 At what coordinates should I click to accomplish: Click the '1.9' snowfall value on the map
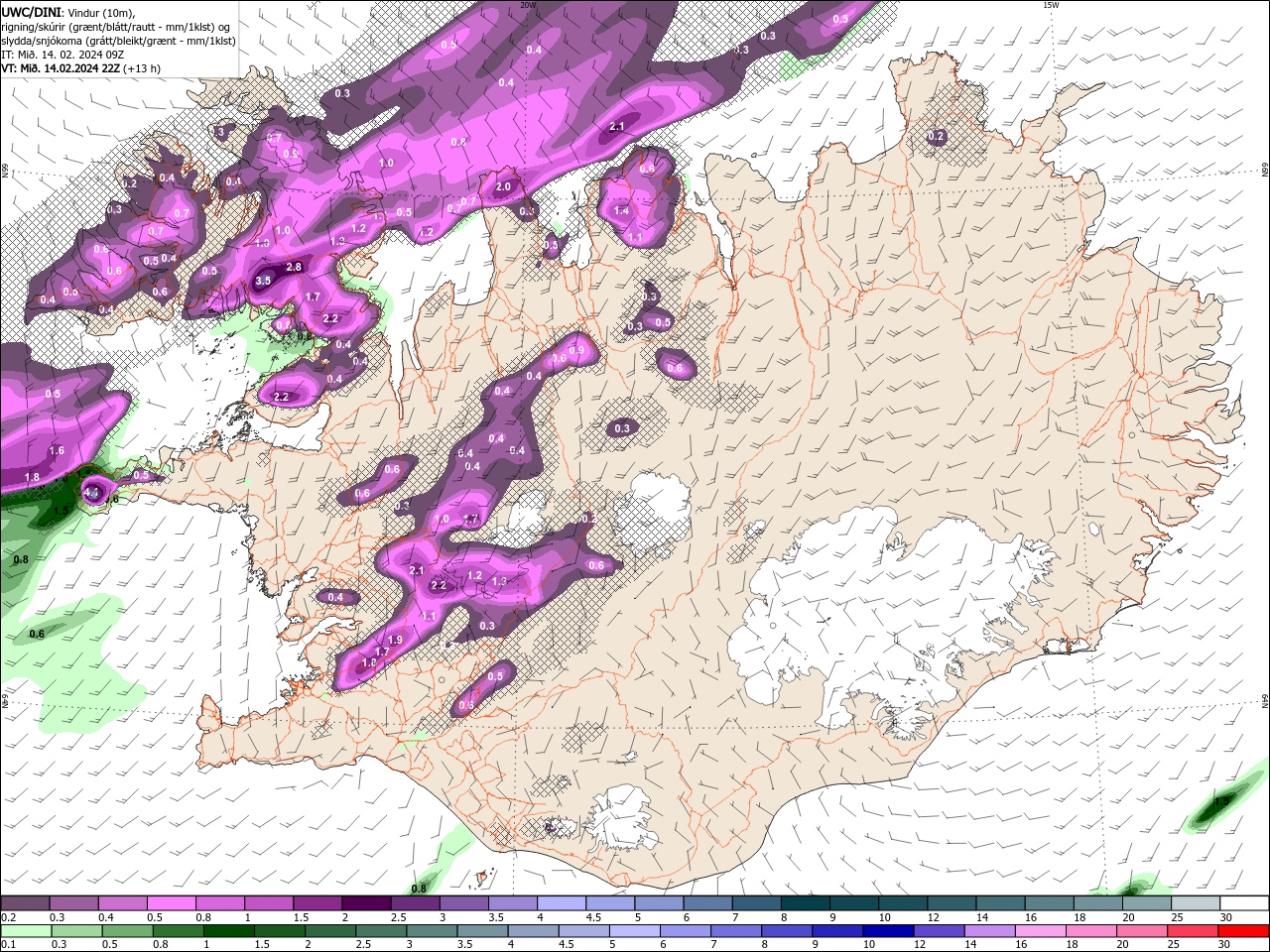395,640
